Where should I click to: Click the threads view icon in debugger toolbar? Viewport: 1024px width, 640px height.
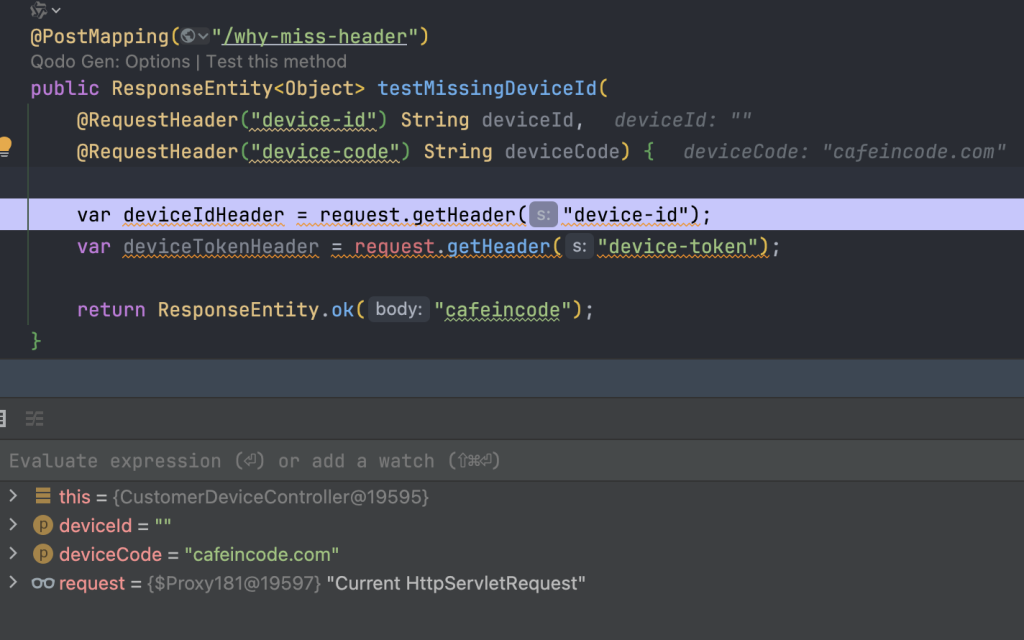pyautogui.click(x=35, y=419)
